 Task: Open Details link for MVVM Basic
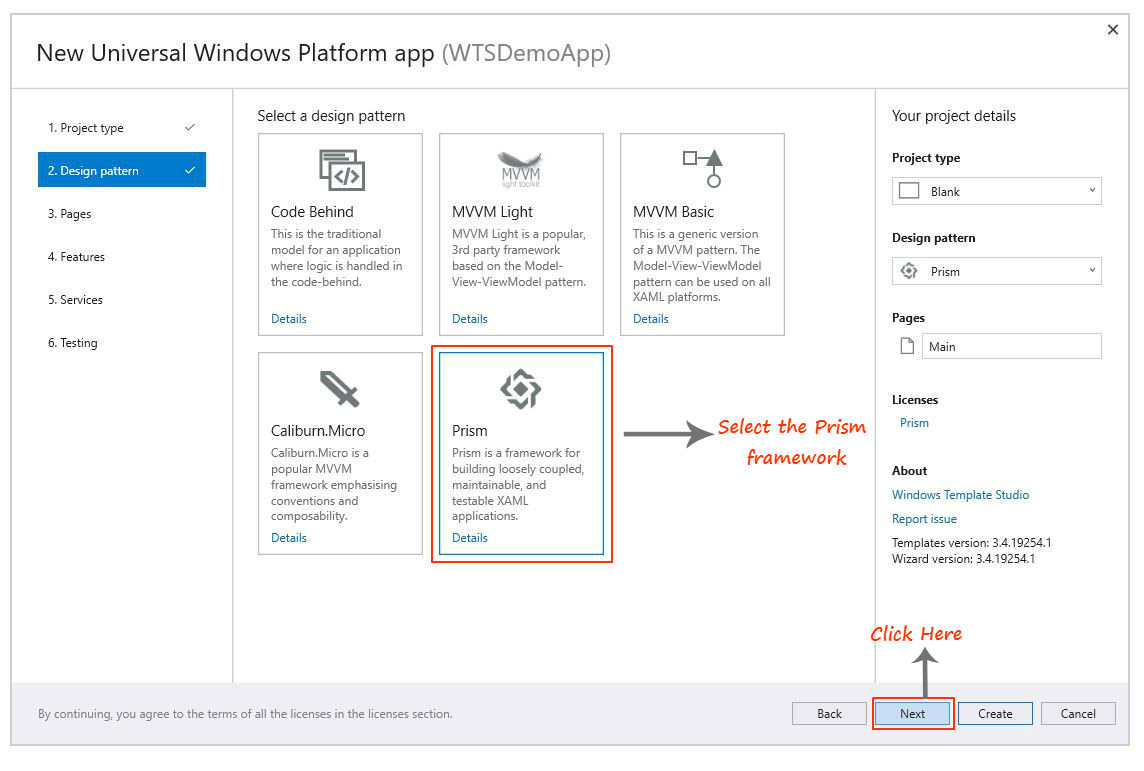click(x=651, y=319)
